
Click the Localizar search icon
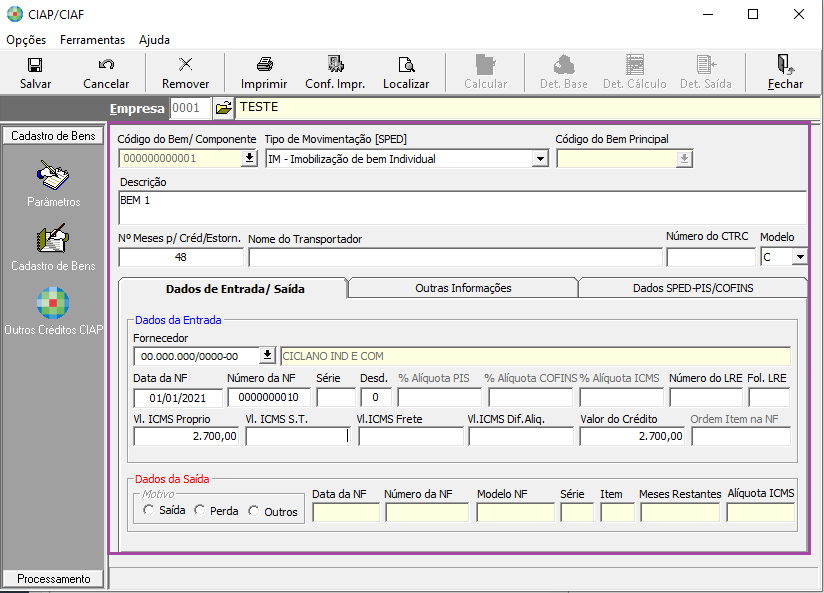click(x=406, y=65)
